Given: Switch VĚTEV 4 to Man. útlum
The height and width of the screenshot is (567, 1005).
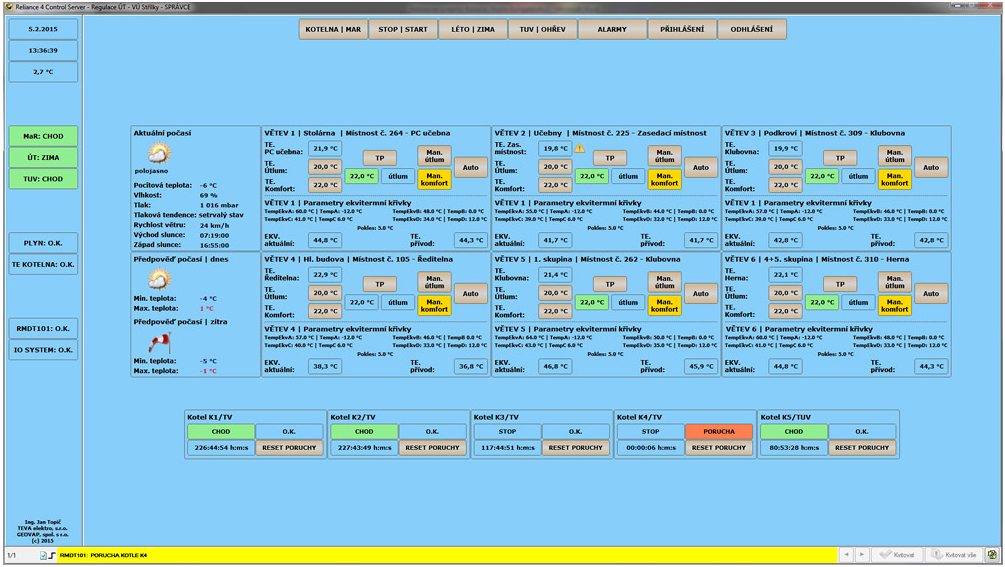Looking at the screenshot, I should [x=434, y=282].
